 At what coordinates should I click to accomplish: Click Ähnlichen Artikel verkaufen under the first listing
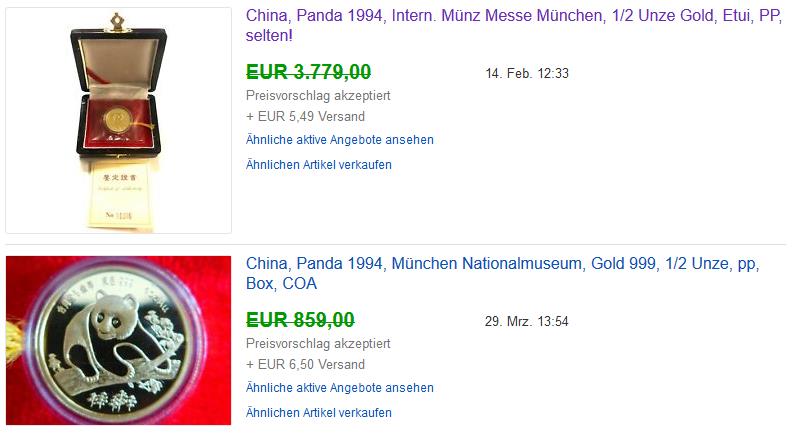(x=319, y=164)
